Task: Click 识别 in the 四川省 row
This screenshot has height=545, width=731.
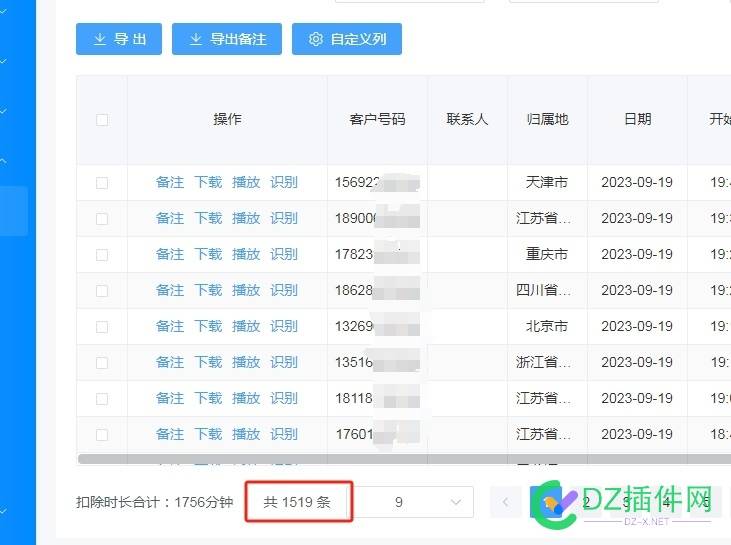Action: click(x=284, y=290)
